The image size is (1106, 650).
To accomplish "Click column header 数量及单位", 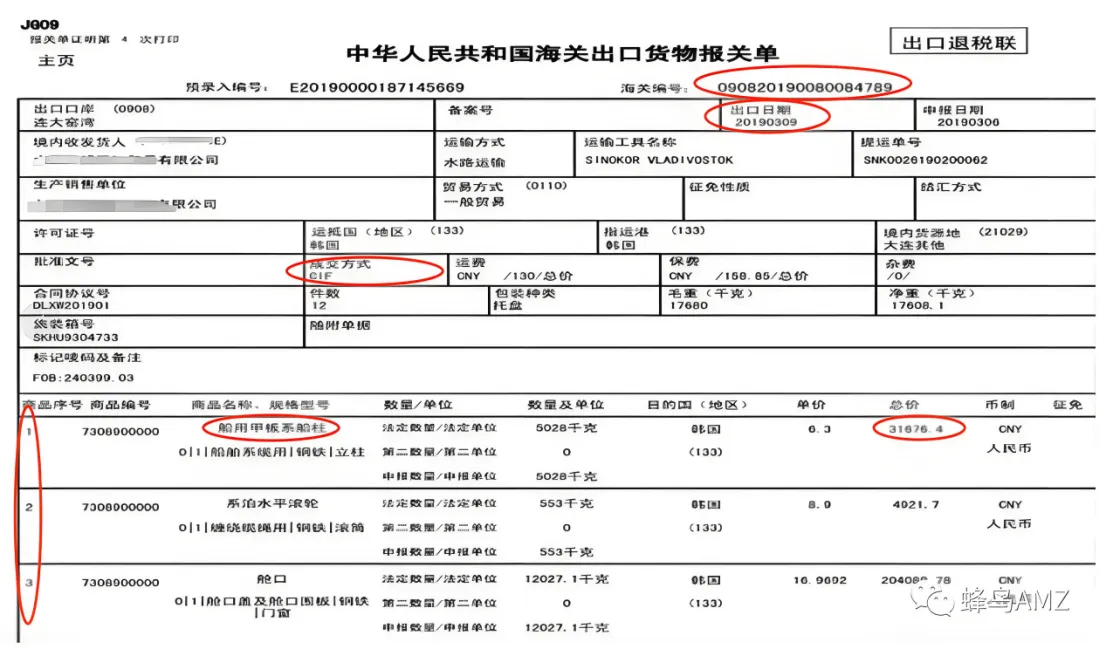I will click(566, 405).
